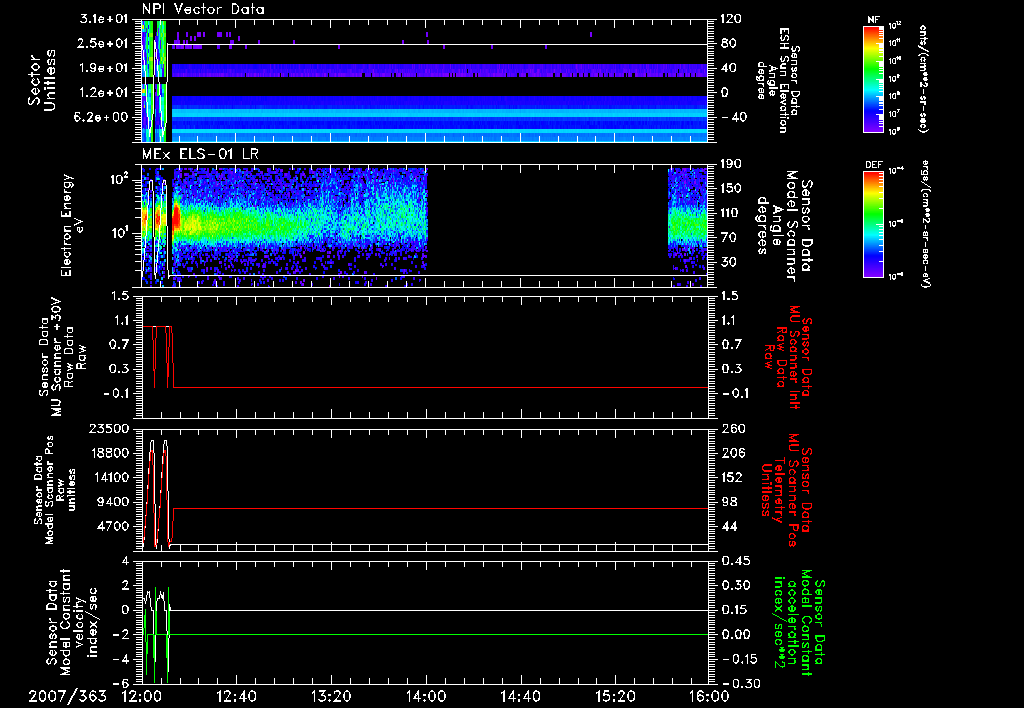Click the '23500' scanner position tick value

coord(108,429)
